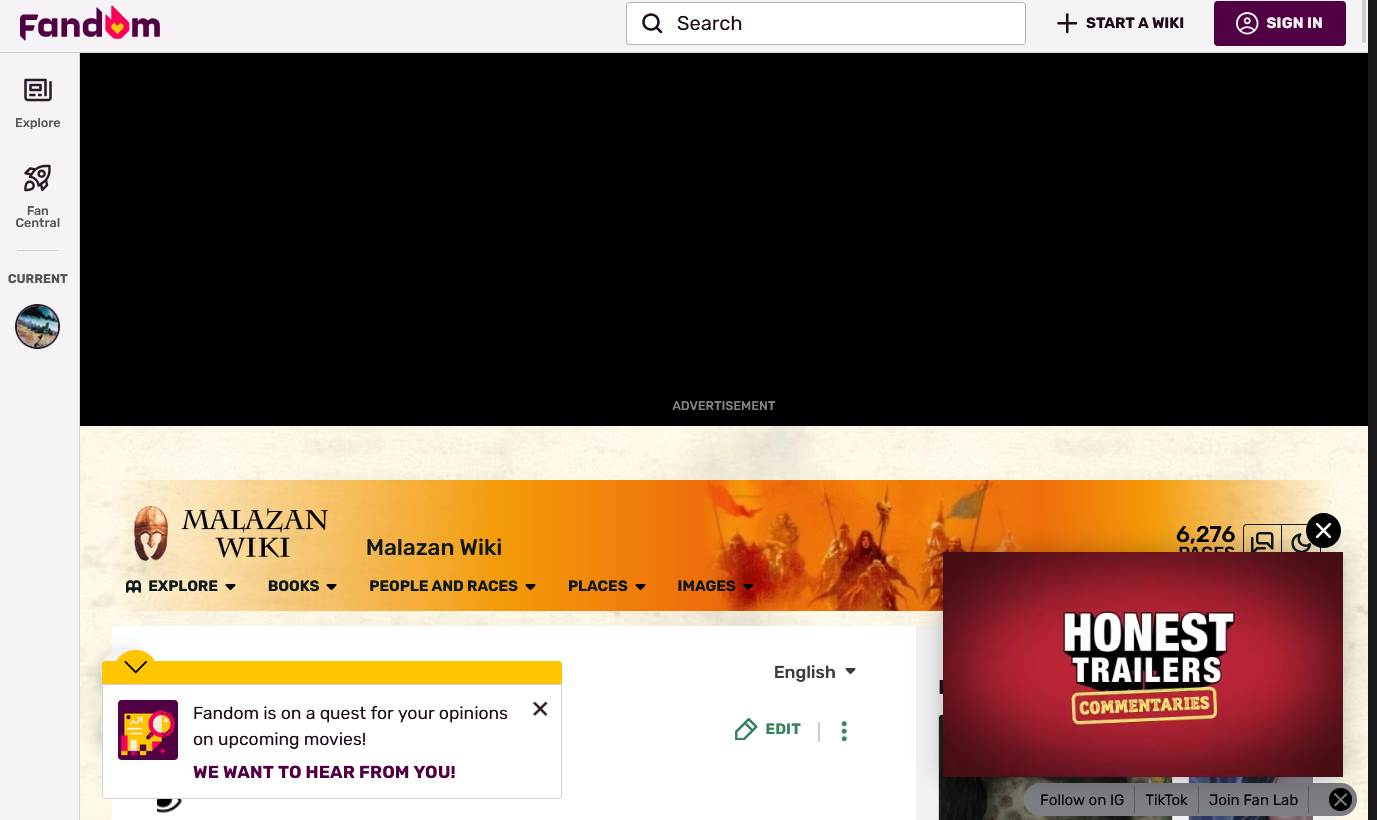This screenshot has height=820, width=1377.
Task: Expand the People and Races menu
Action: coord(452,586)
